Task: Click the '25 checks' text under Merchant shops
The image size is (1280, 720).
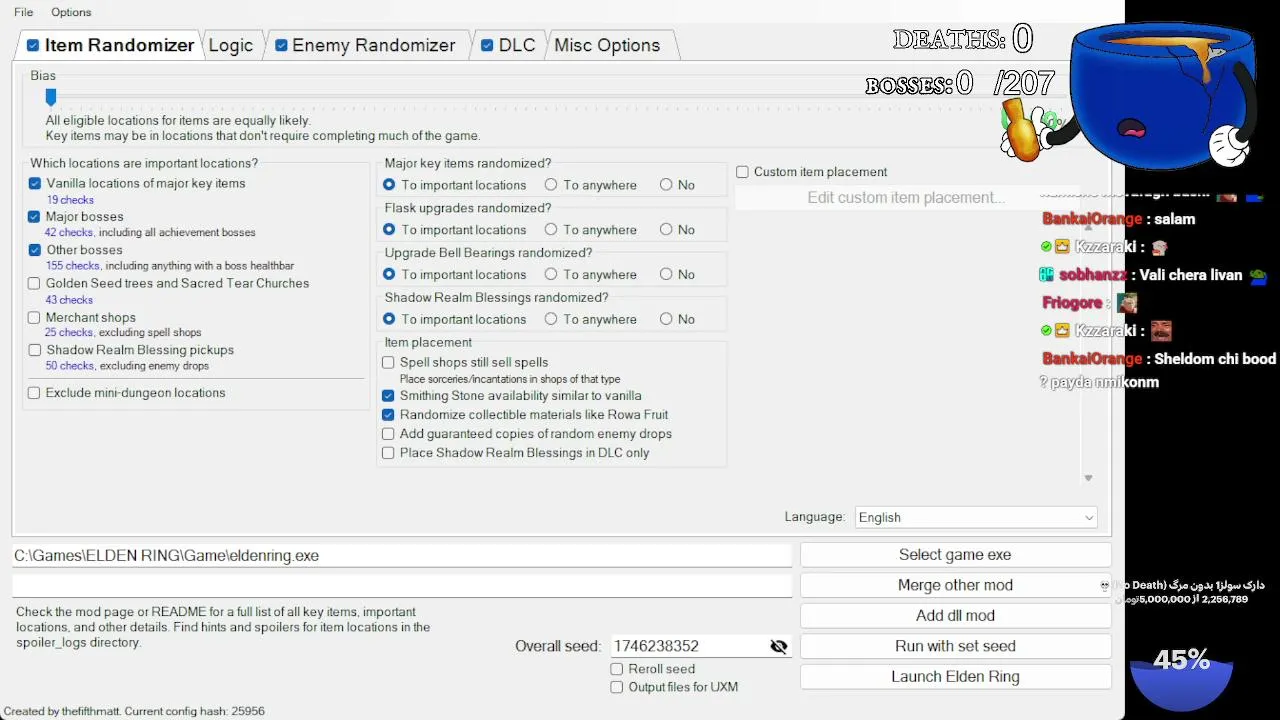Action: tap(69, 333)
